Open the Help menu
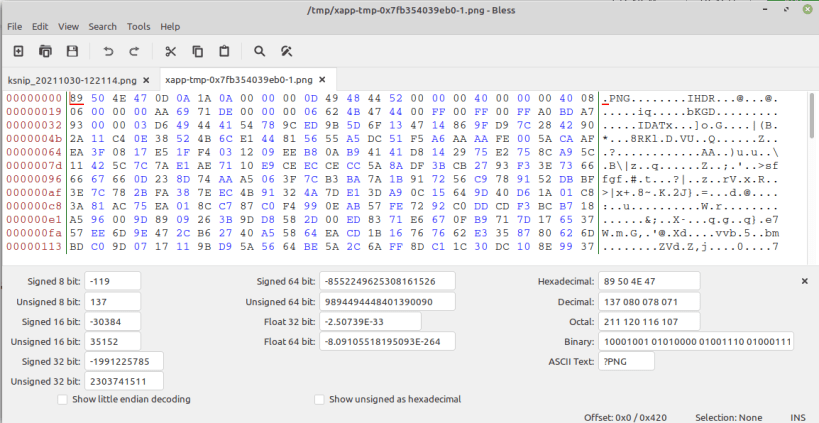 pos(170,27)
